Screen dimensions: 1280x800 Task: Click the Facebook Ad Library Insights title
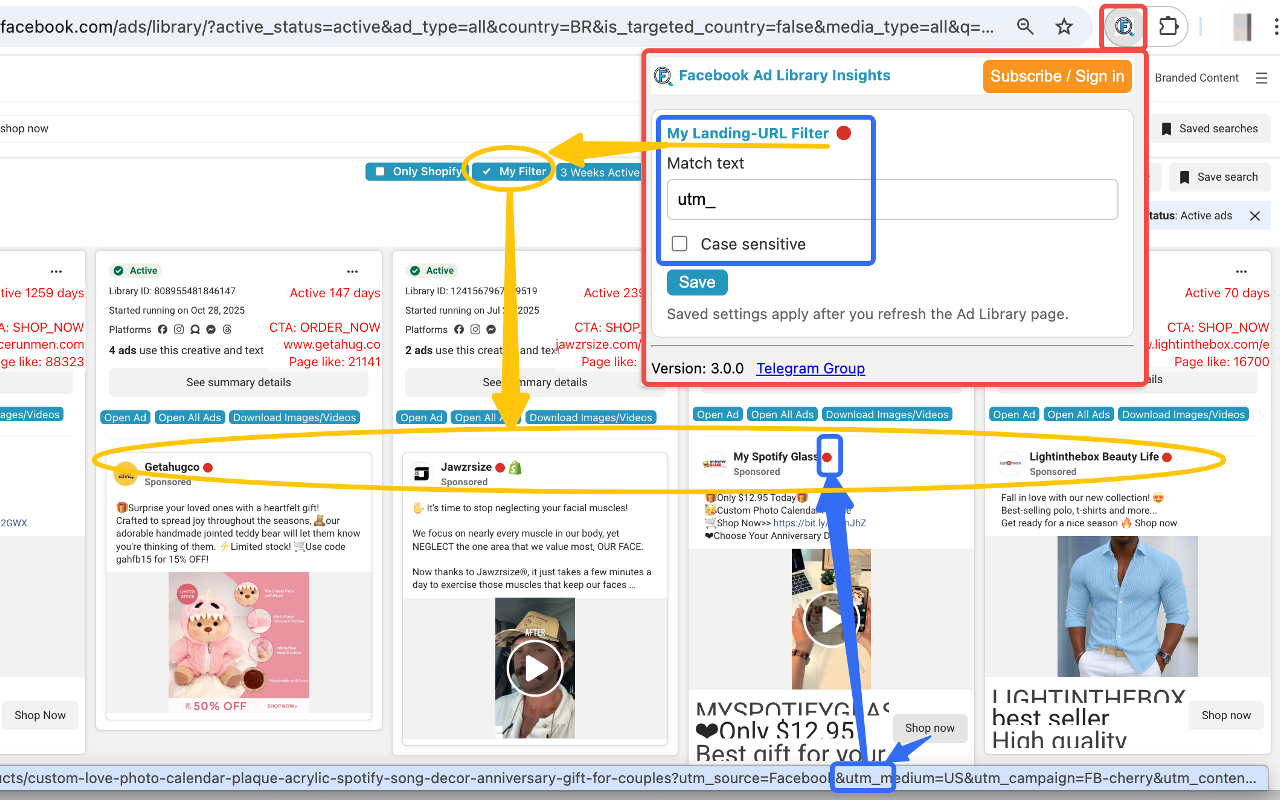pos(784,75)
